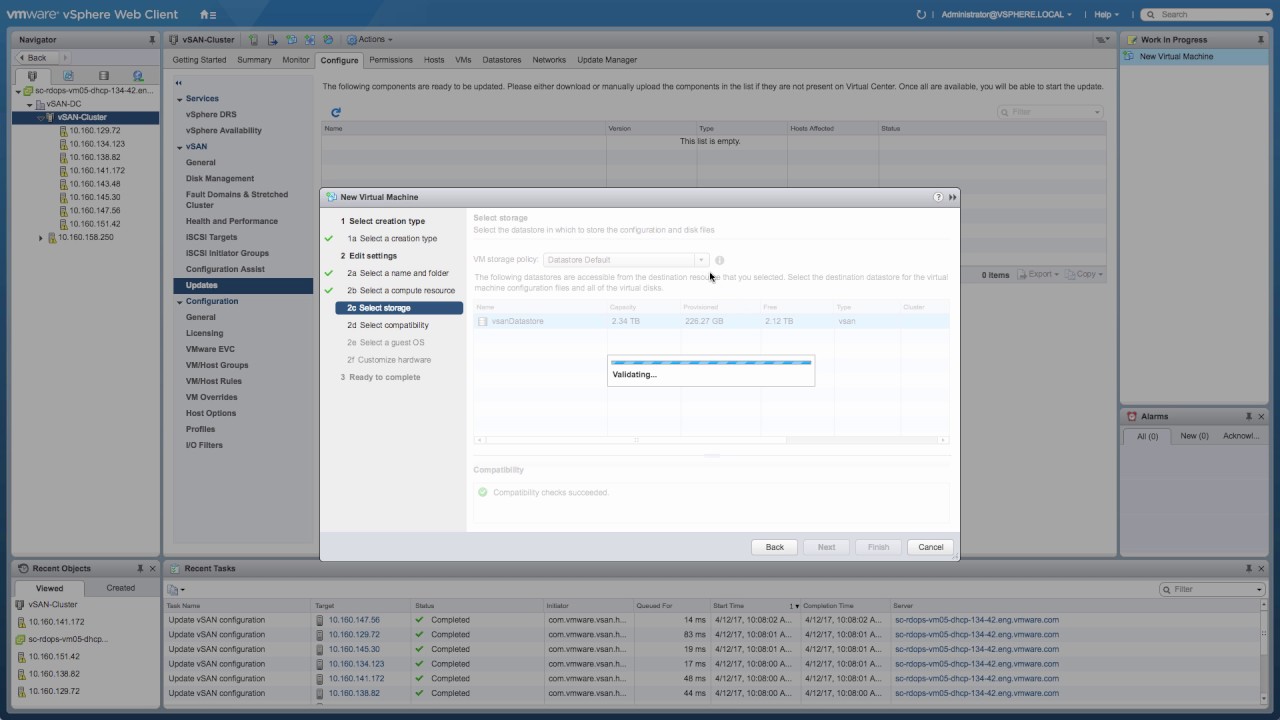This screenshot has width=1280, height=720.
Task: Pin the Alarms panel
Action: [1248, 416]
